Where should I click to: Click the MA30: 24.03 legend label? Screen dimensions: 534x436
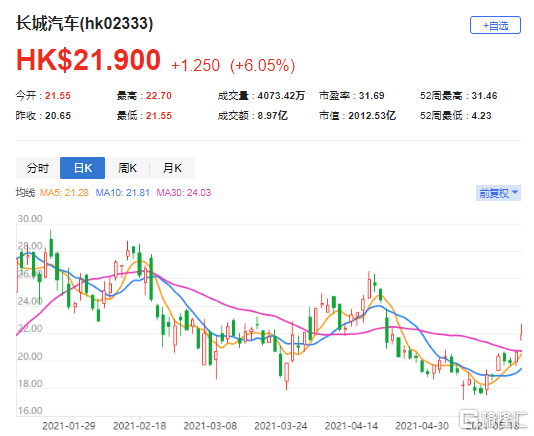point(184,193)
